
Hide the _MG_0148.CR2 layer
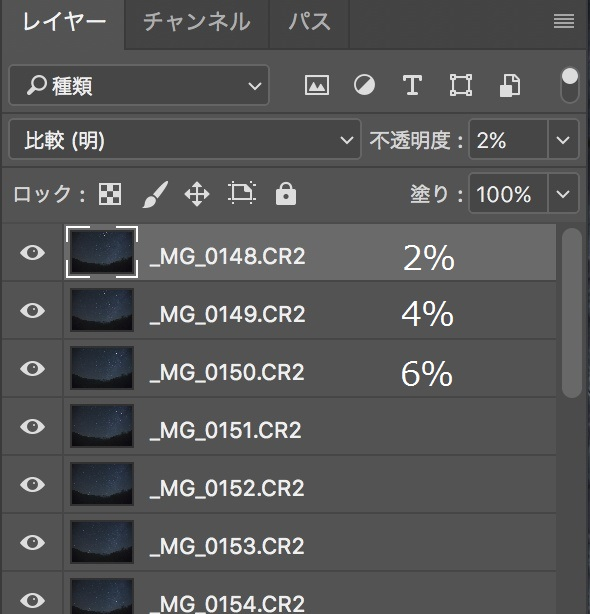(x=32, y=253)
